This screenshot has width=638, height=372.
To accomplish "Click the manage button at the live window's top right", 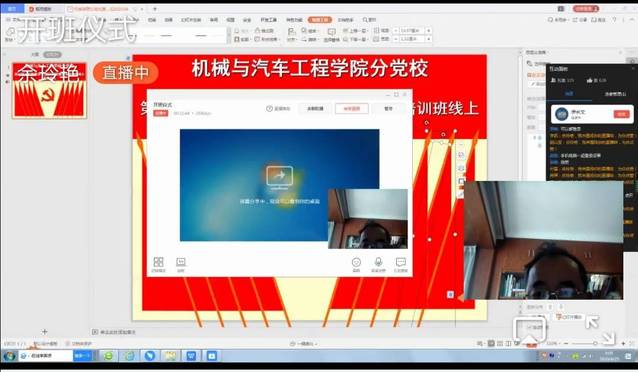I will tap(389, 109).
